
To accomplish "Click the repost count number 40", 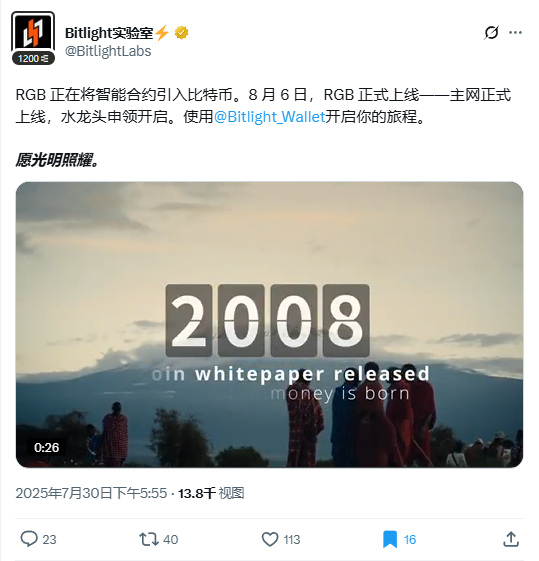I will [x=171, y=540].
